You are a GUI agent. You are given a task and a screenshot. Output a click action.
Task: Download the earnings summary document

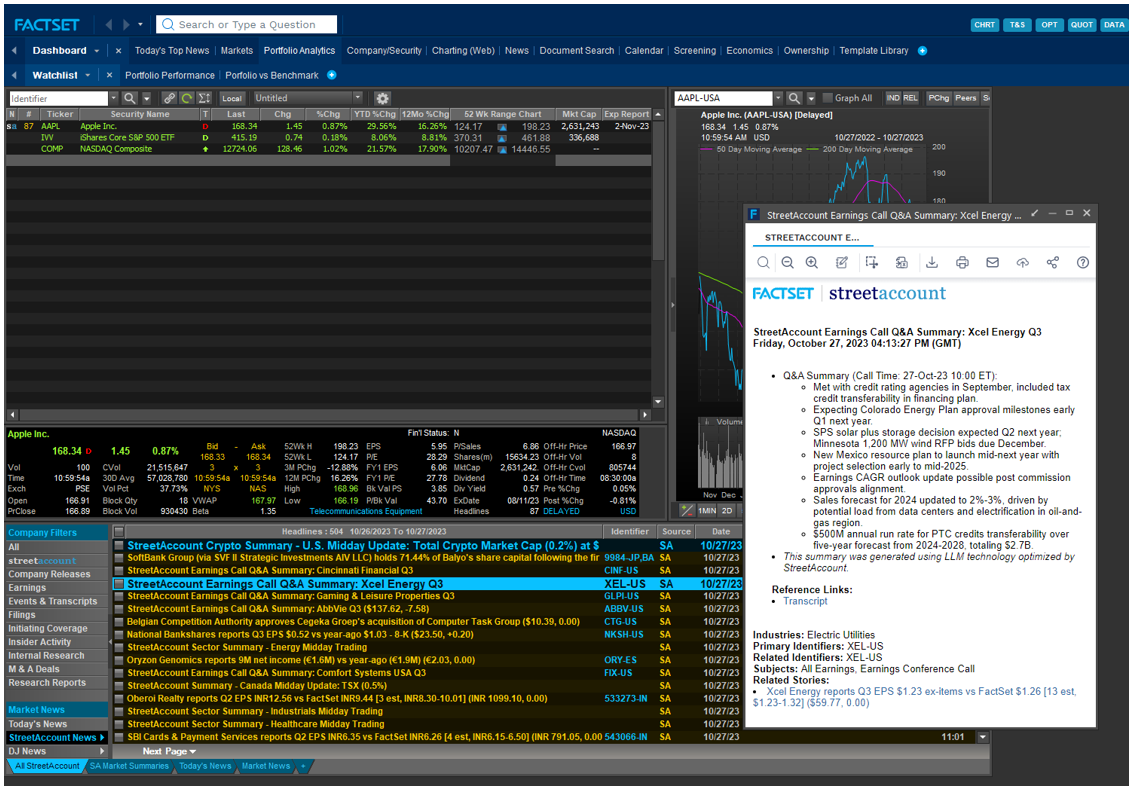932,262
